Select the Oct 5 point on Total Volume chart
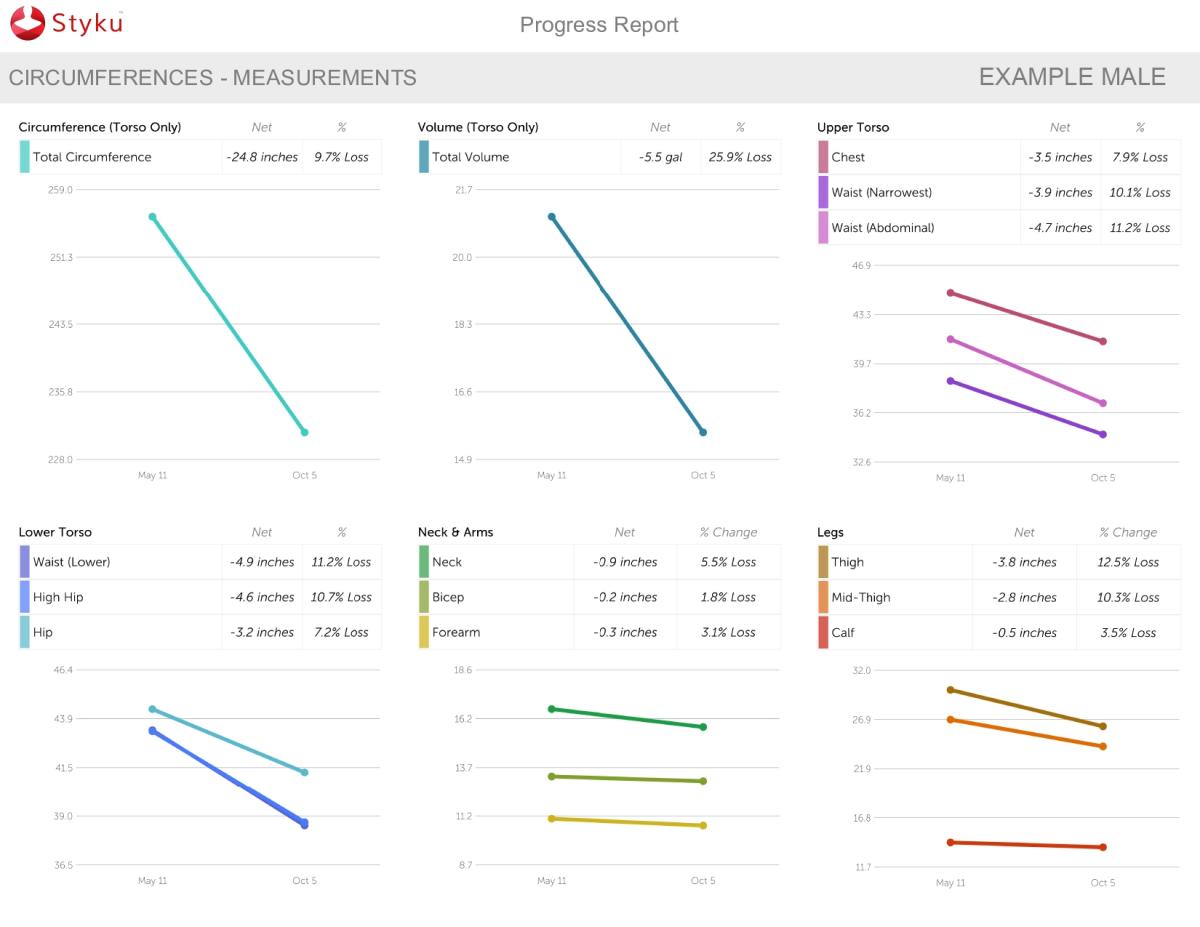1200x927 pixels. click(x=703, y=432)
